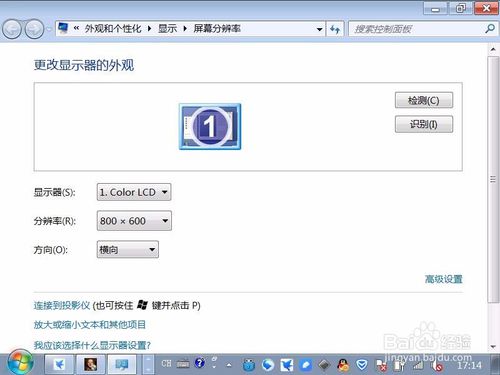Show hidden tray icons arrow
Screen dimensions: 500x375
tap(229, 365)
